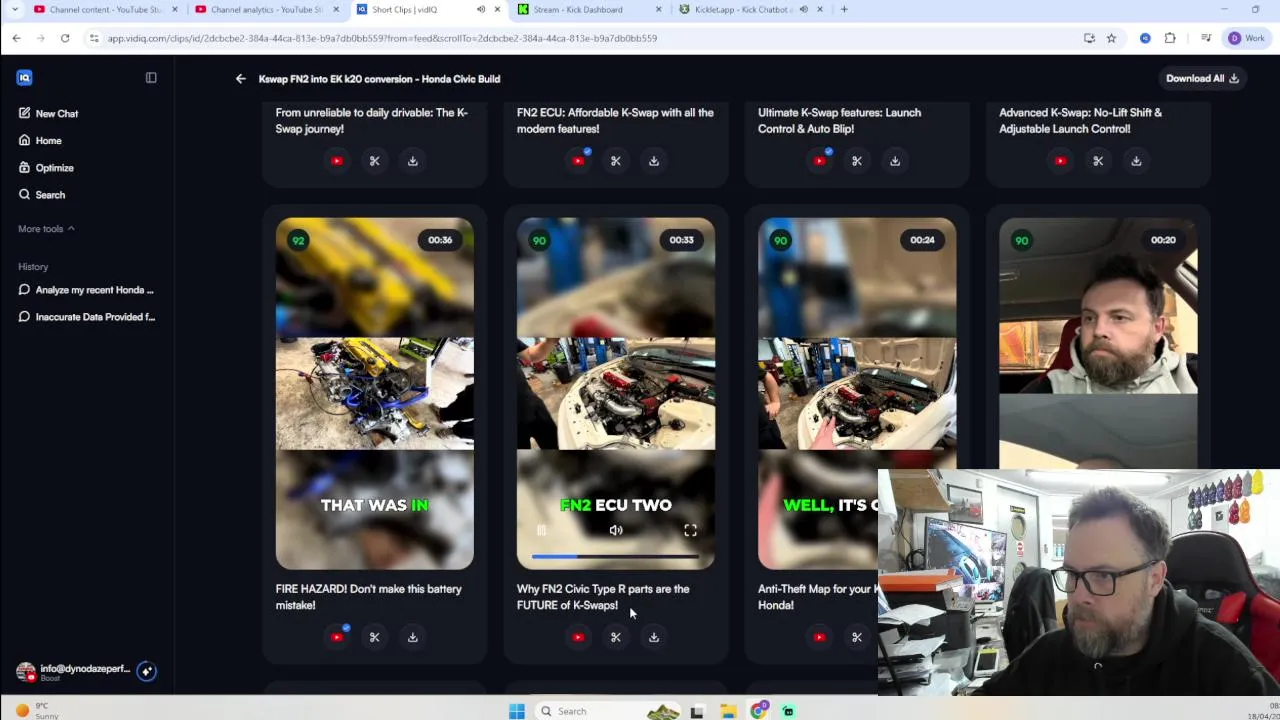1280x720 pixels.
Task: Click YouTube icon under 'Ultimate K-Swap features'
Action: [819, 161]
